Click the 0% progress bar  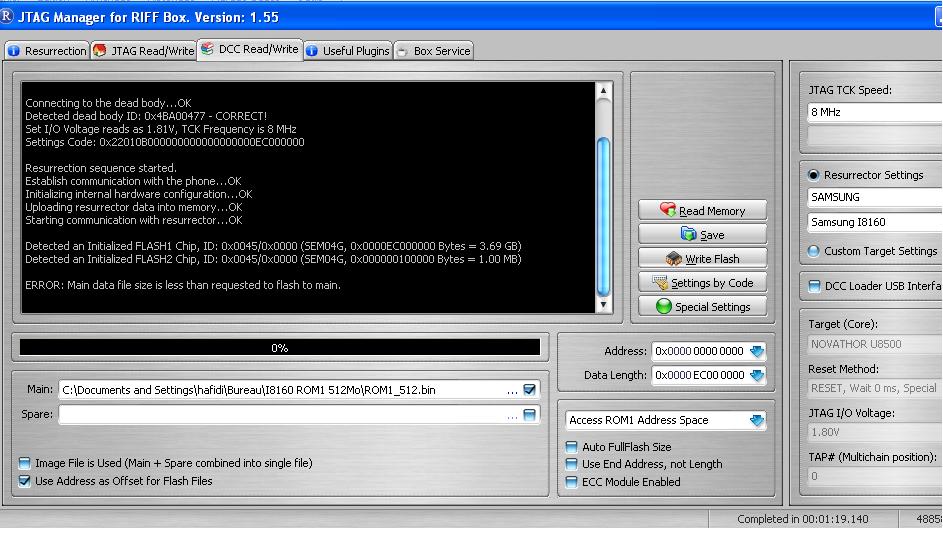click(280, 348)
